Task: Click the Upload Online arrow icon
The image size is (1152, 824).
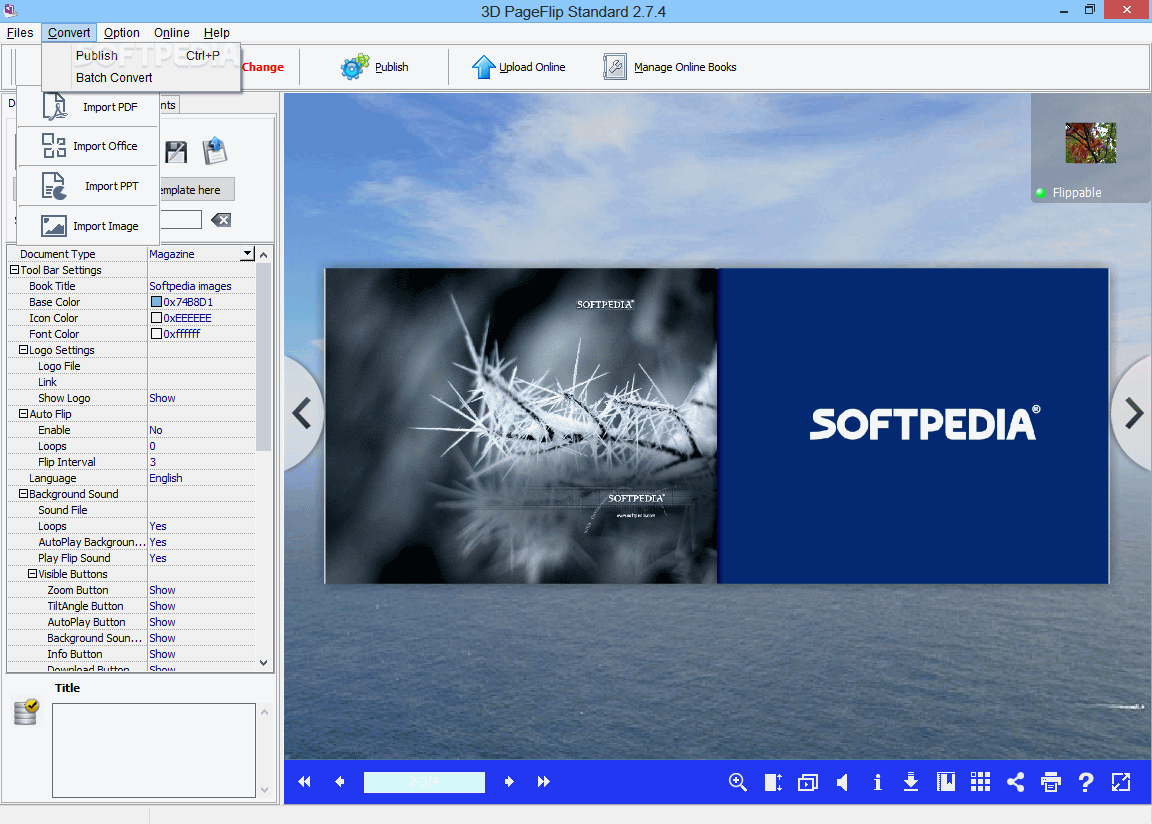Action: pyautogui.click(x=483, y=67)
